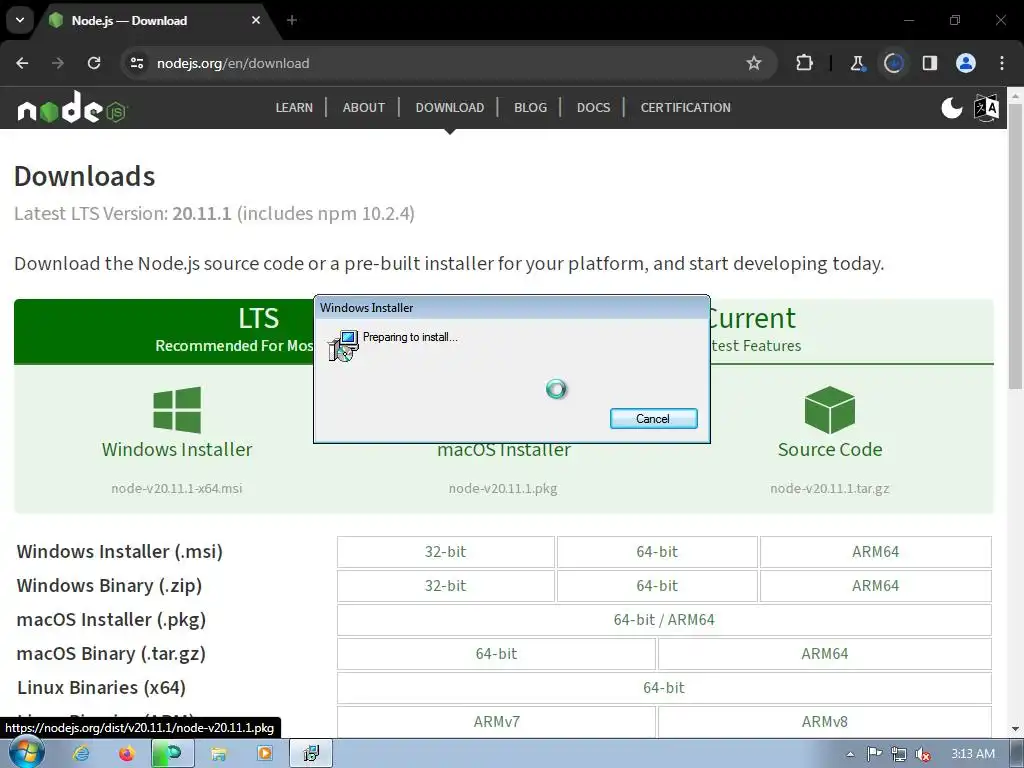1024x768 pixels.
Task: Download Linux ARMv7 binaries
Action: (496, 722)
